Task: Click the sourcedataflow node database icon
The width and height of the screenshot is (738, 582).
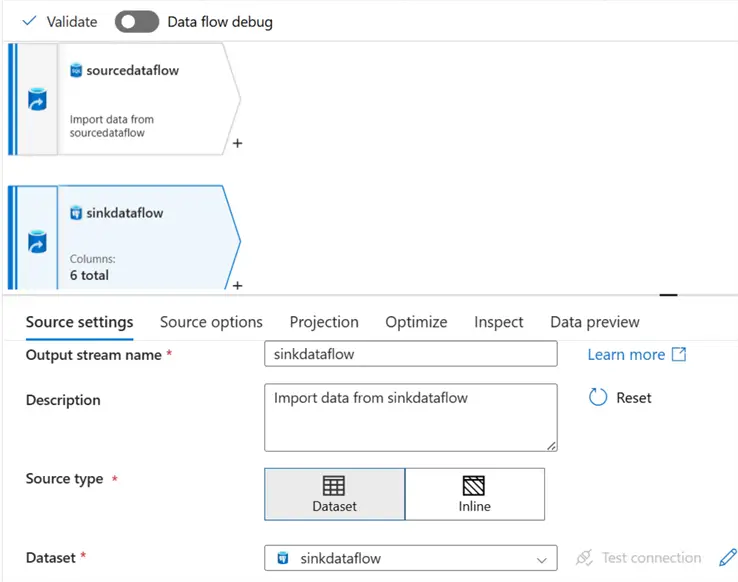Action: (x=37, y=99)
